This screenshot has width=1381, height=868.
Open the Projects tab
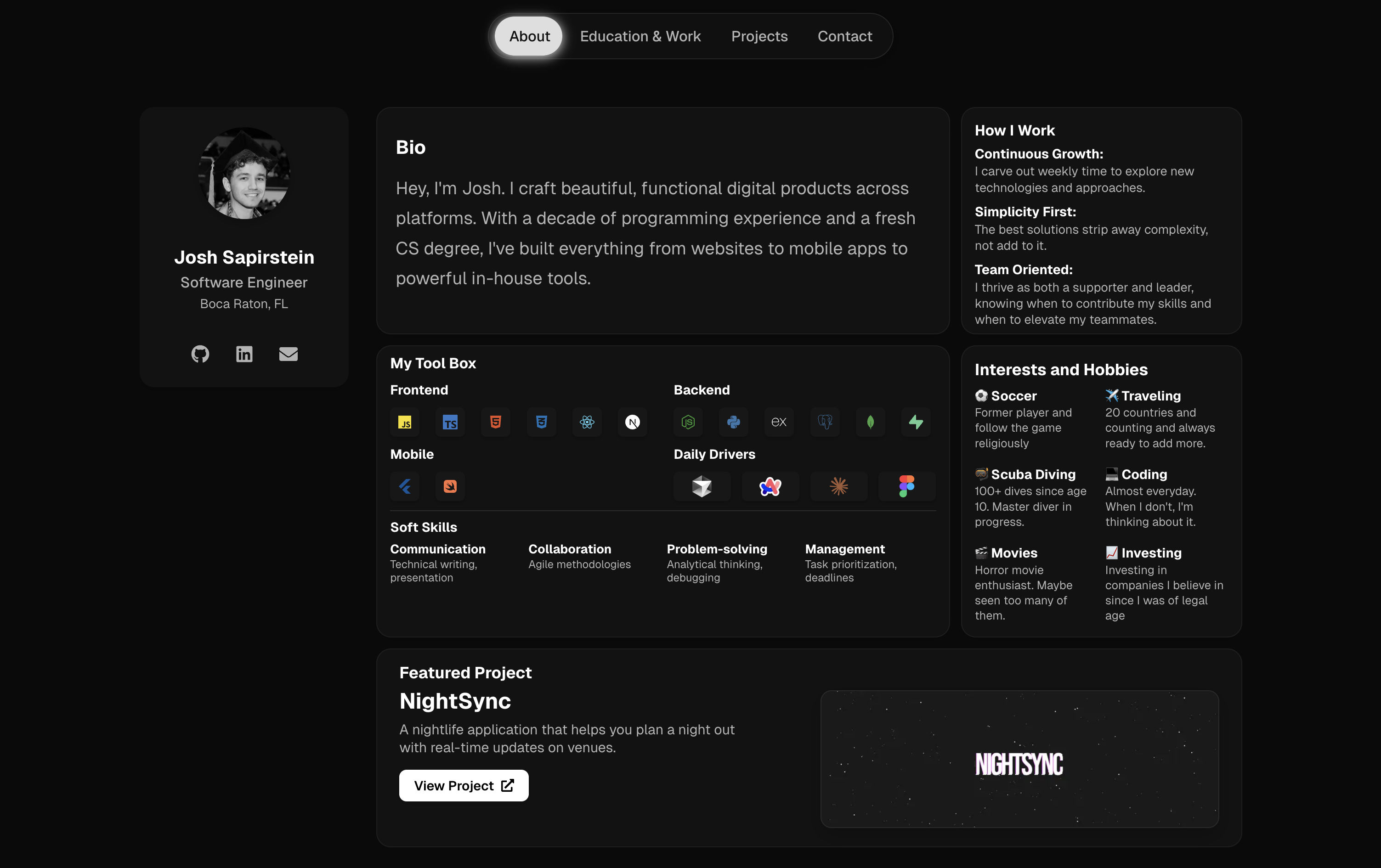759,36
